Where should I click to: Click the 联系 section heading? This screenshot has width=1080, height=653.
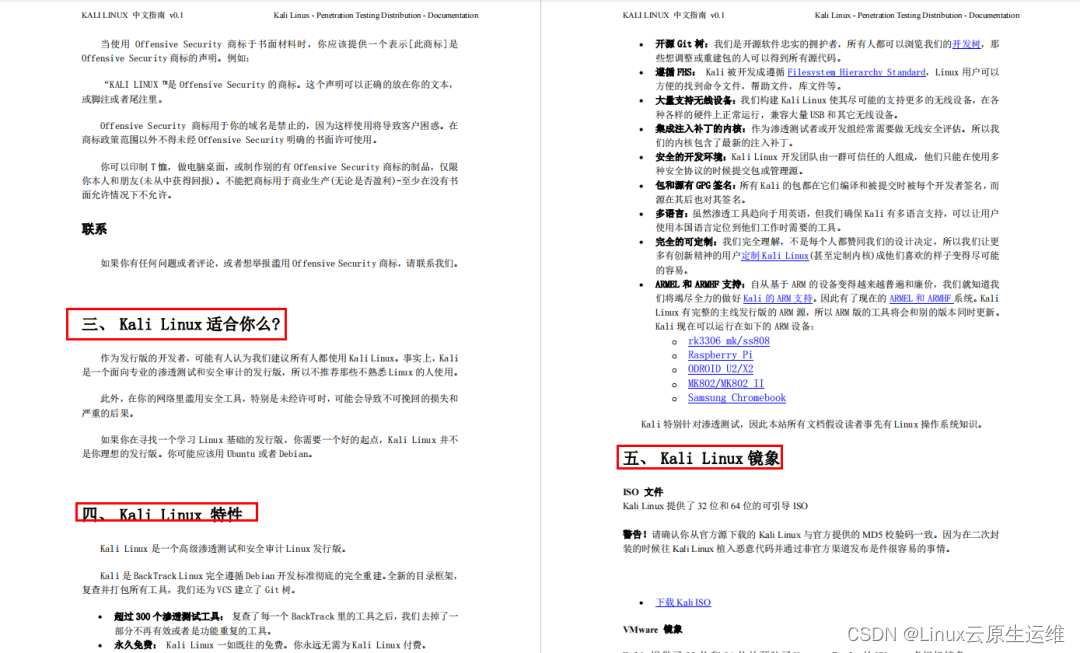point(94,229)
